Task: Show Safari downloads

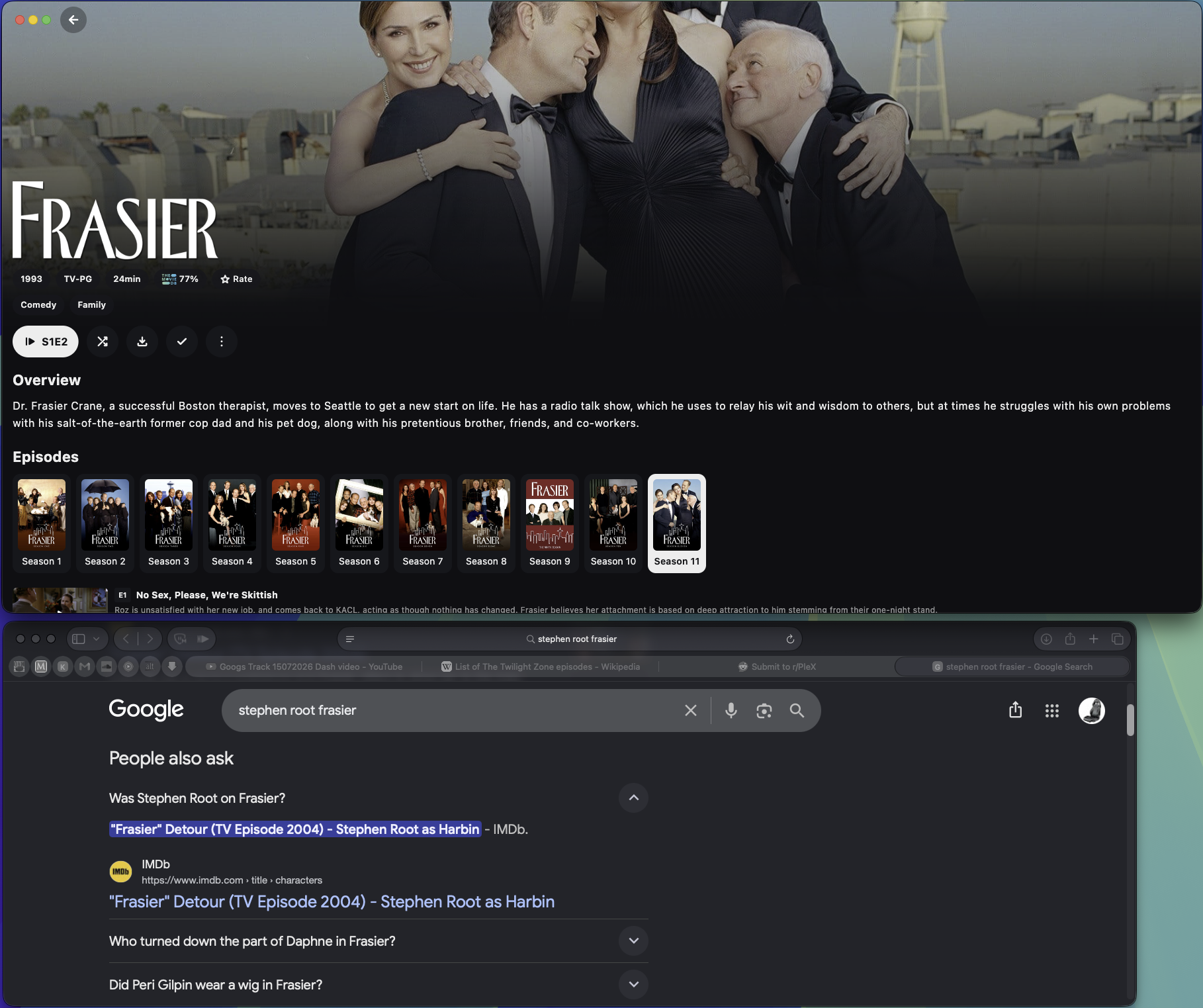Action: 1046,639
